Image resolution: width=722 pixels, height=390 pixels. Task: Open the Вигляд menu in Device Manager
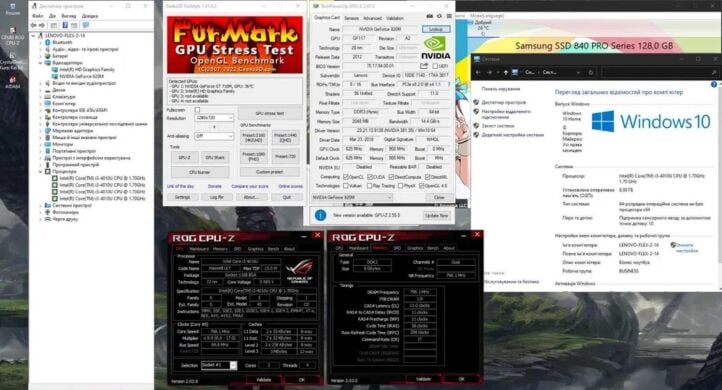click(69, 16)
